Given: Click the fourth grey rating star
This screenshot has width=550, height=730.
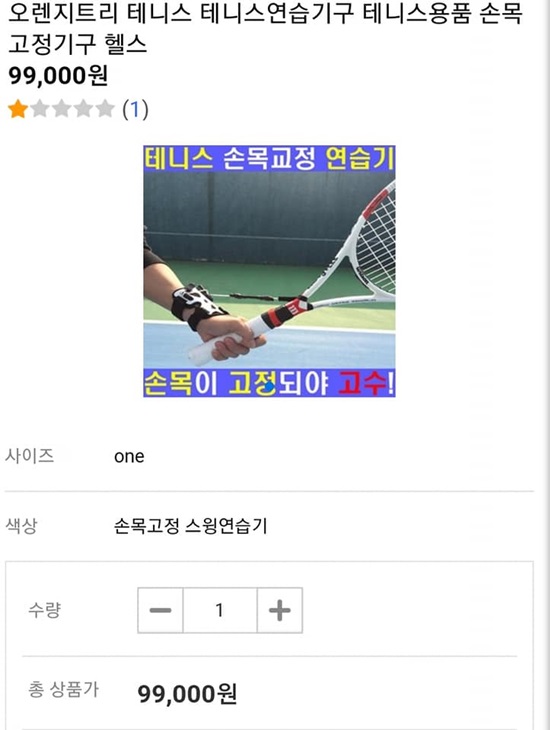Looking at the screenshot, I should [83, 109].
